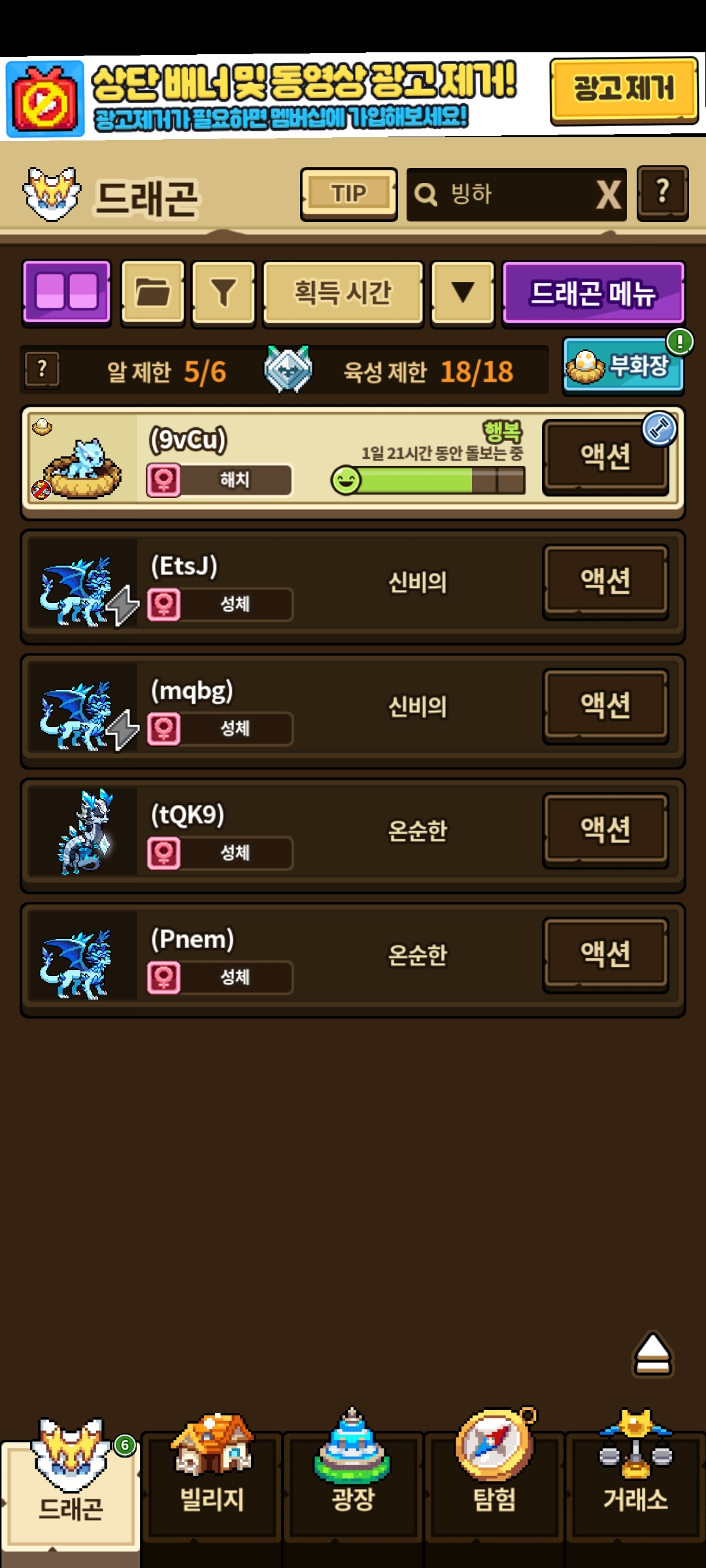The image size is (706, 1568).
Task: Switch to the 탐험 exploration tab
Action: click(494, 1483)
